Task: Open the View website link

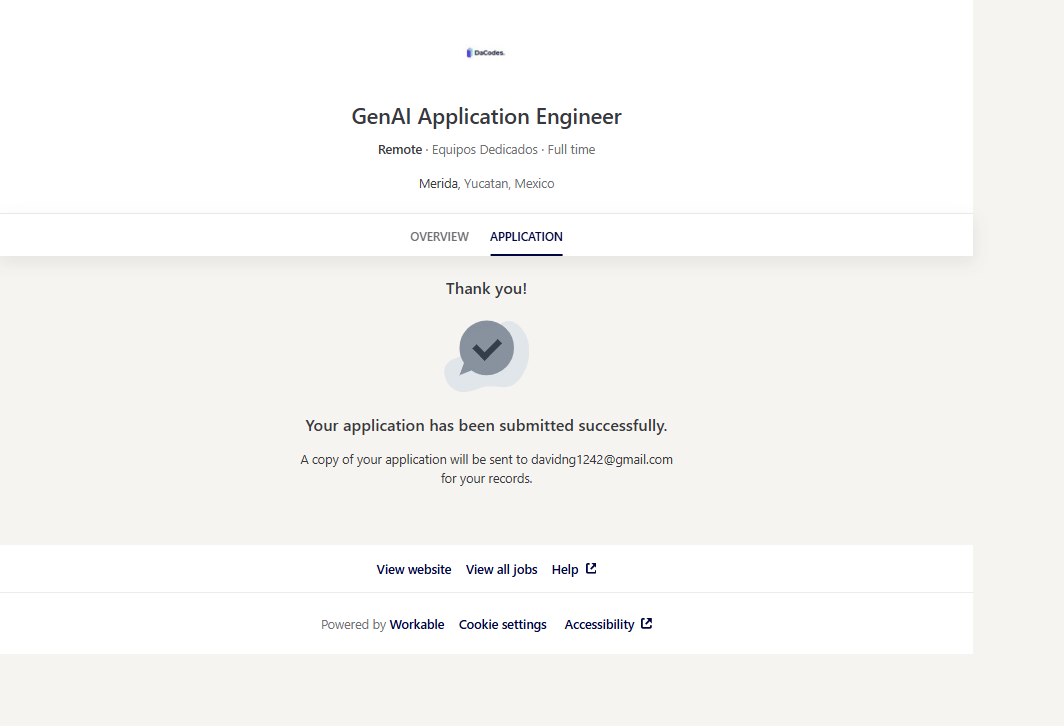Action: coord(414,570)
